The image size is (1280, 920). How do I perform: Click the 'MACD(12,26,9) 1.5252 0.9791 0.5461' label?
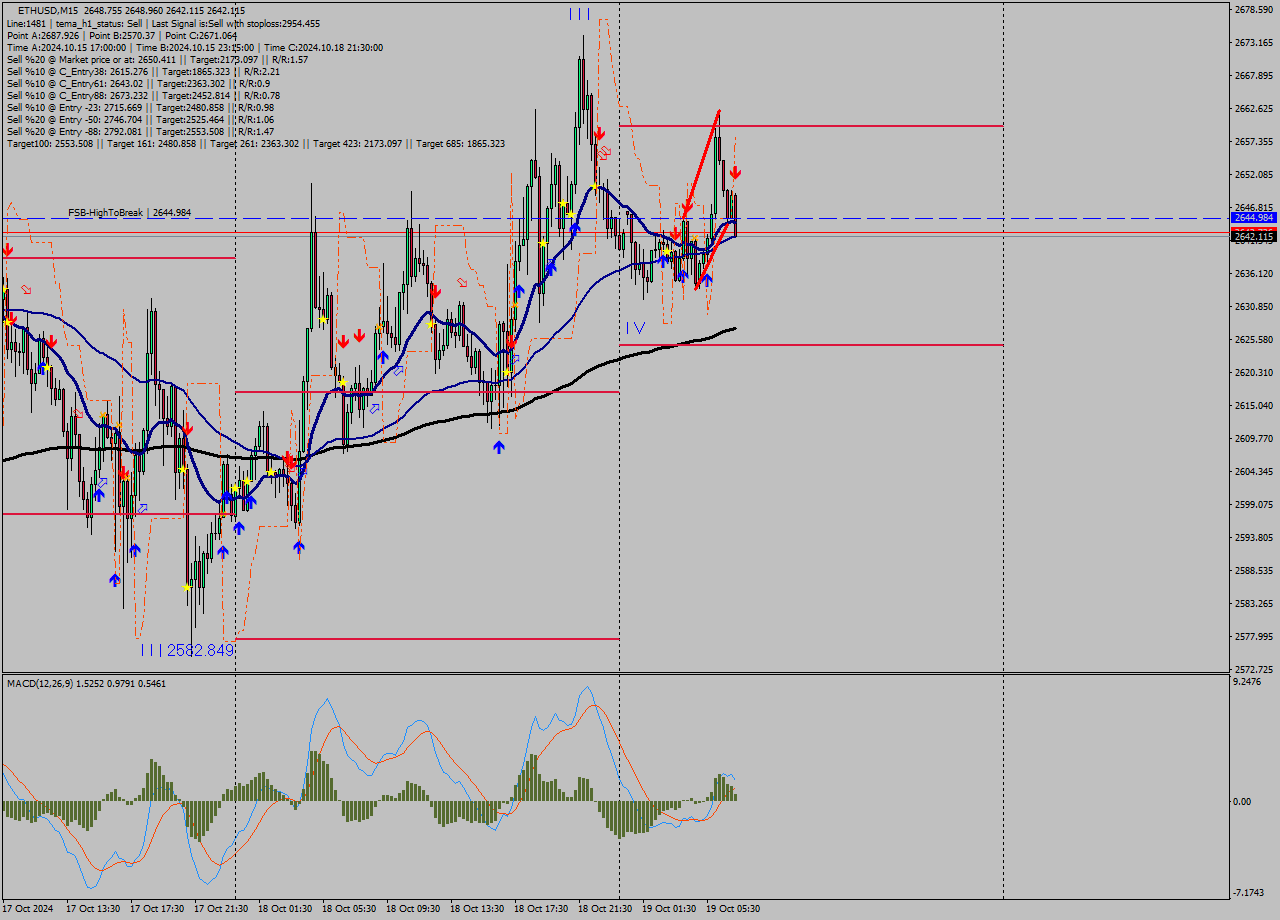(87, 683)
